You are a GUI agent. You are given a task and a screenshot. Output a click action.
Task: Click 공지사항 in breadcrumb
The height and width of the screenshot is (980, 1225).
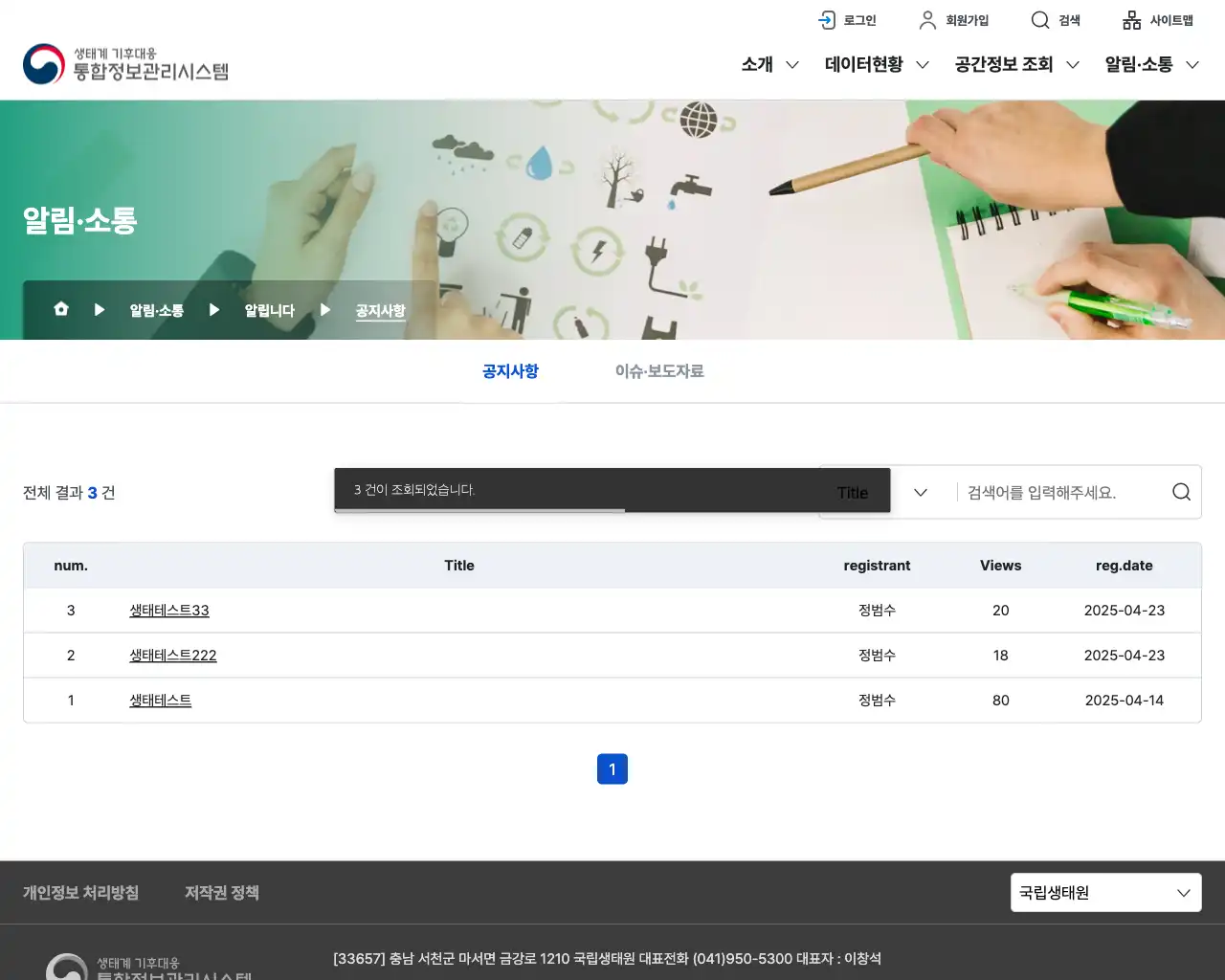tap(381, 310)
